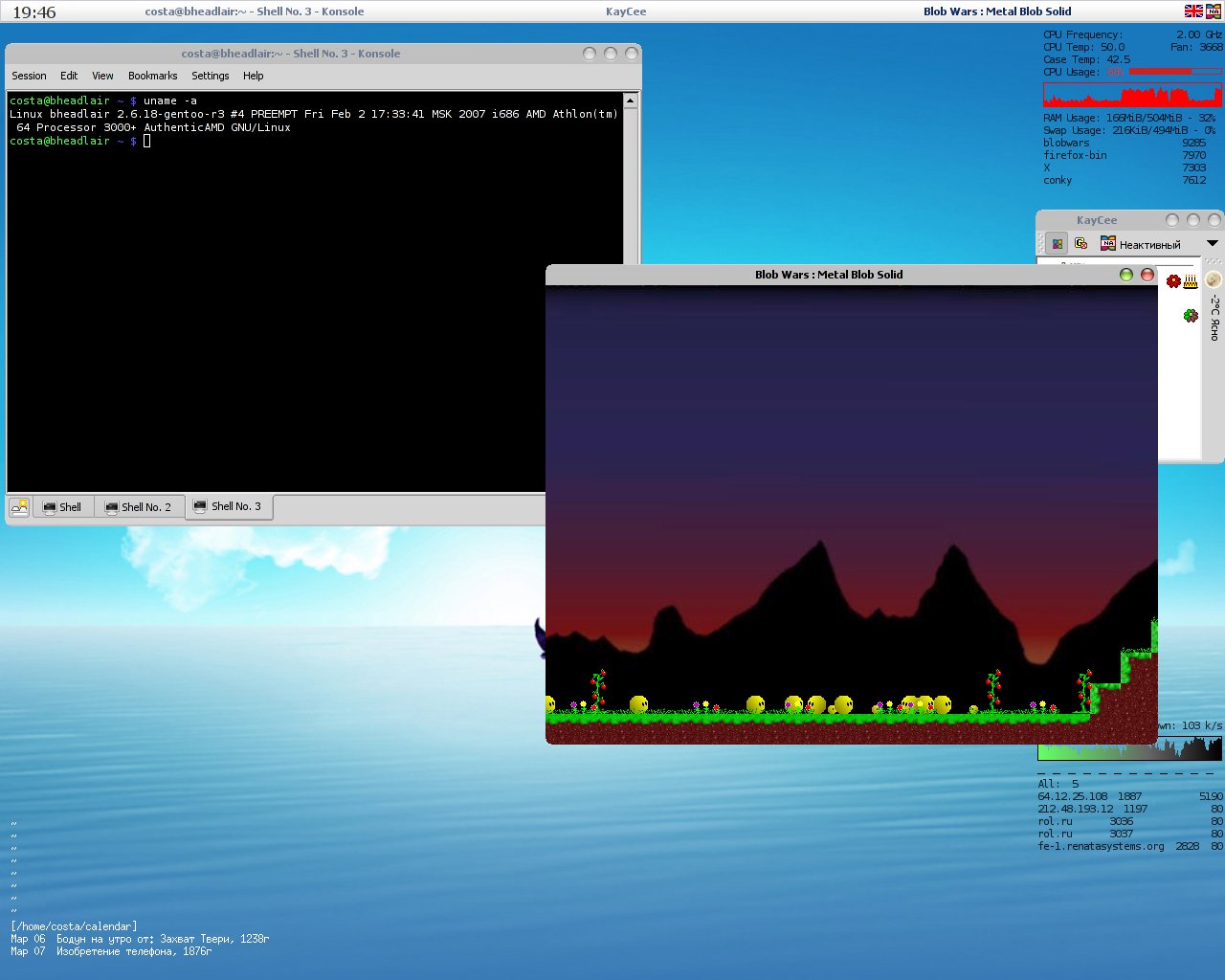Activate the Blob Wars entry in top taskbar
The width and height of the screenshot is (1225, 980).
(997, 11)
